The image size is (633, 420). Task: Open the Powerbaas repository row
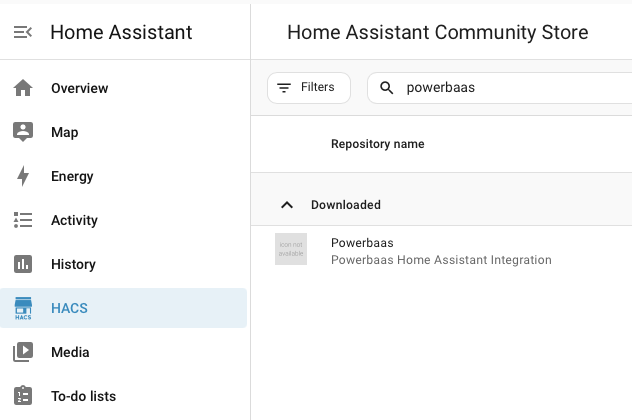pos(442,250)
